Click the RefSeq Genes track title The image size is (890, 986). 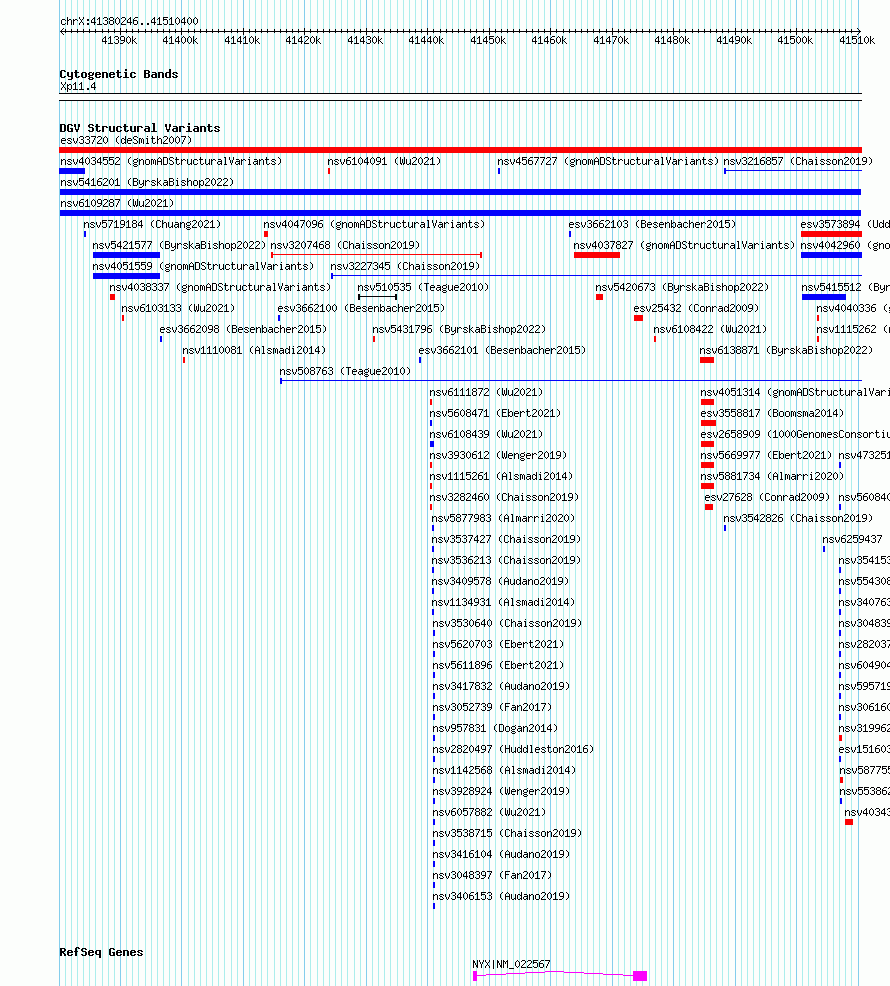click(x=101, y=952)
